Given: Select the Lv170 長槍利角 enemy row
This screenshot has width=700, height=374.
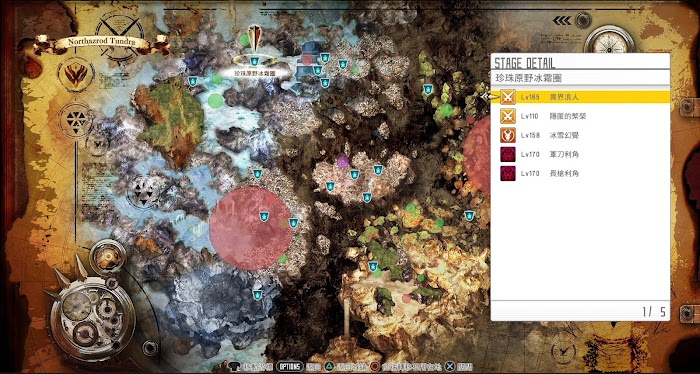Looking at the screenshot, I should click(x=580, y=173).
